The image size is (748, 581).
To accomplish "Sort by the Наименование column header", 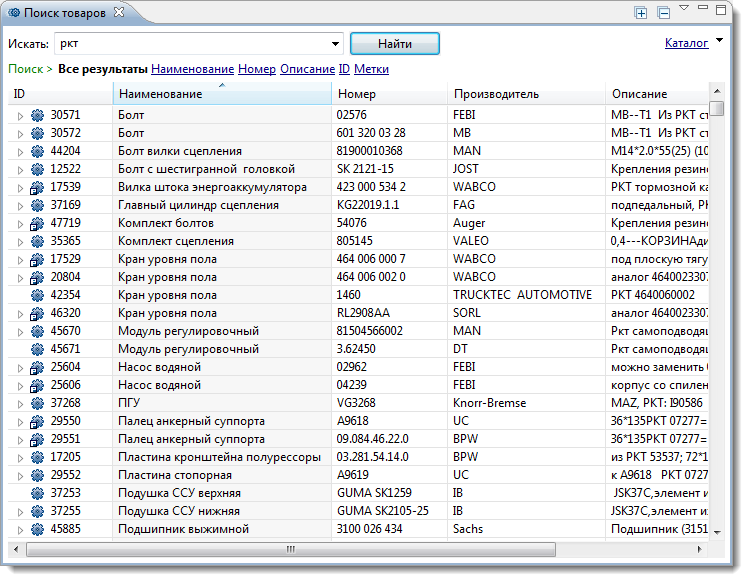I will tap(222, 93).
